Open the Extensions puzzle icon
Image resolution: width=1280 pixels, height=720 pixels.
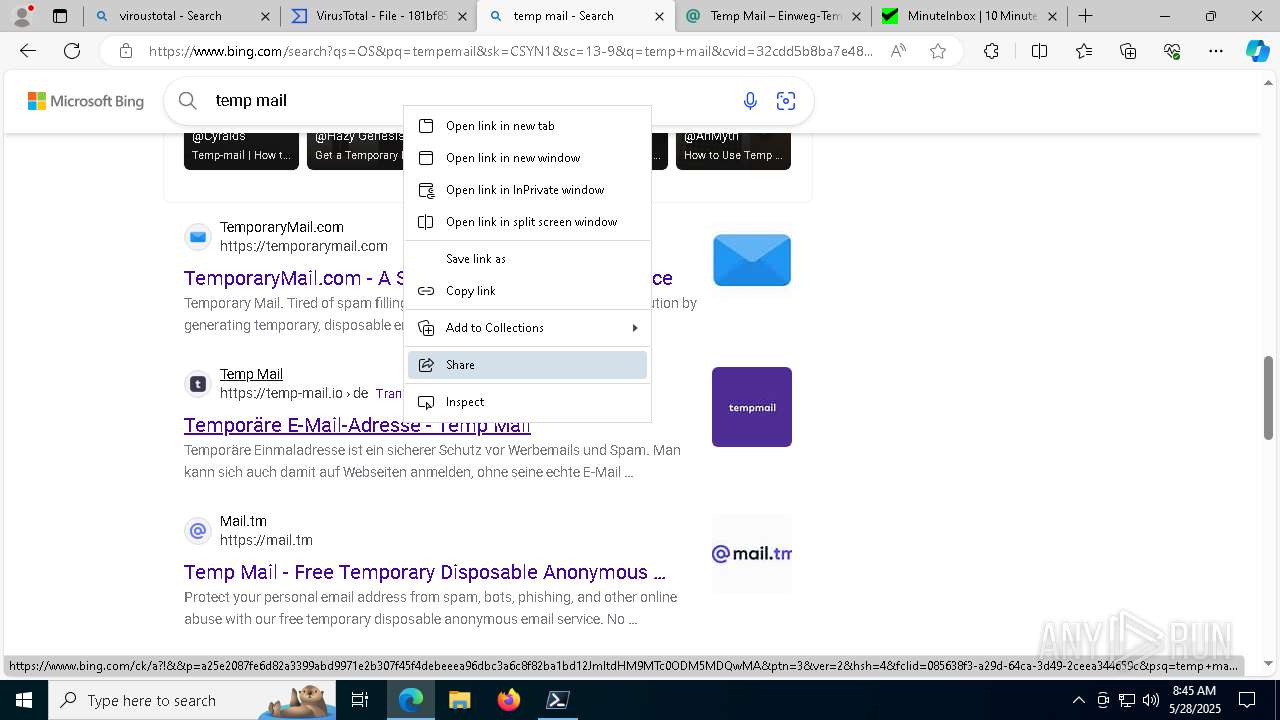991,51
